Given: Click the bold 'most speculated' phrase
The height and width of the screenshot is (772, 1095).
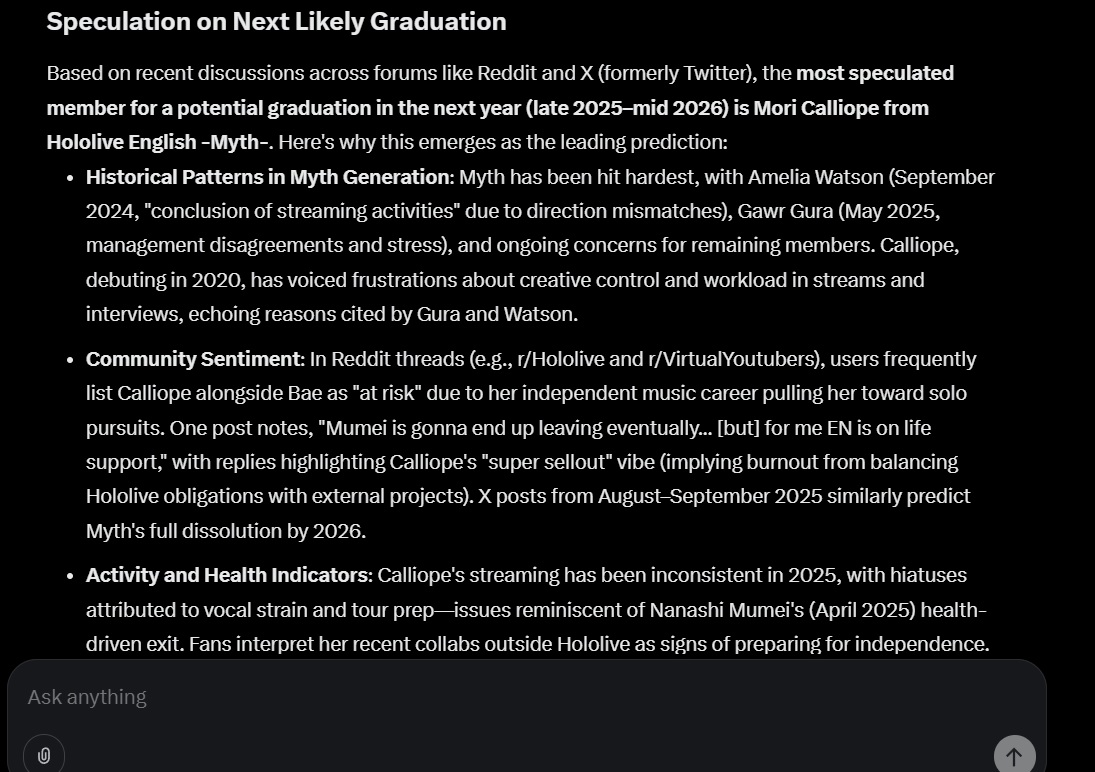Looking at the screenshot, I should pyautogui.click(x=875, y=73).
